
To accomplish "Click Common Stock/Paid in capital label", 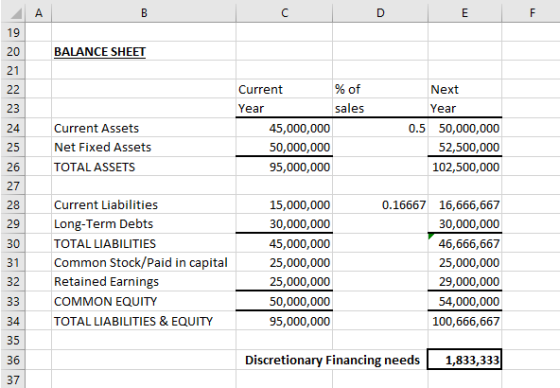I will point(141,263).
